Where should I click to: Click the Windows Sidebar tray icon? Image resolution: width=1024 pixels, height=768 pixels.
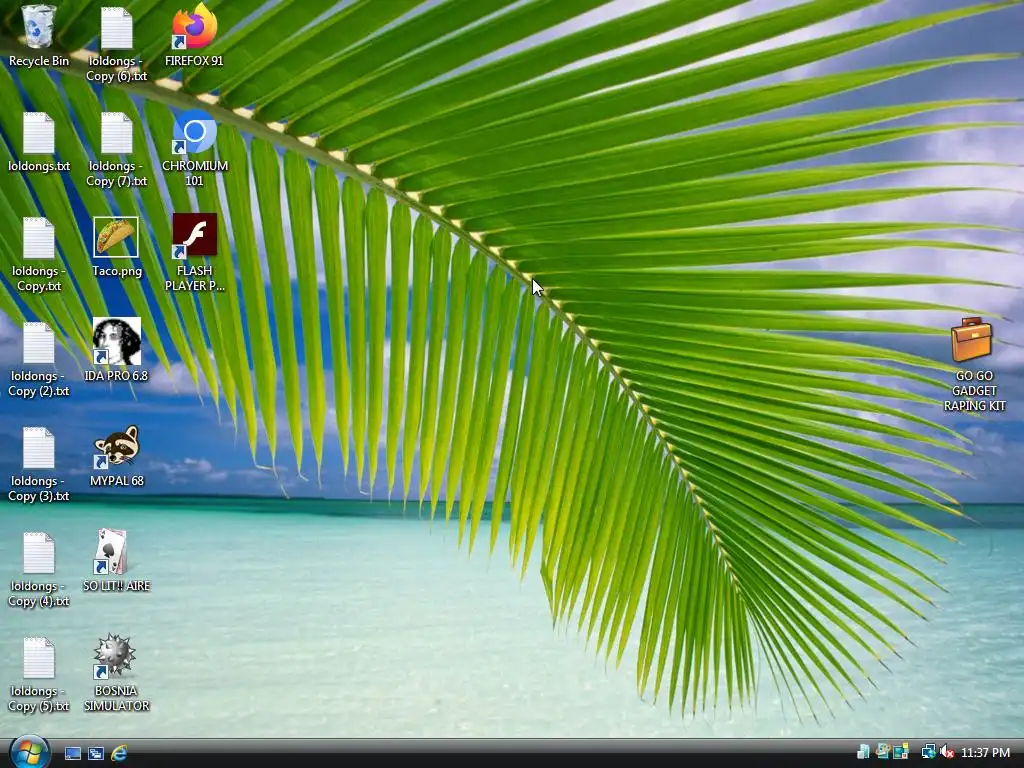[x=901, y=752]
